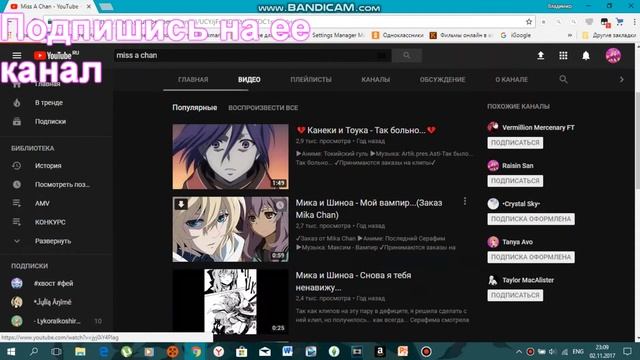Open Amazon taskbar icon
This screenshot has height=360, width=640.
(380, 351)
